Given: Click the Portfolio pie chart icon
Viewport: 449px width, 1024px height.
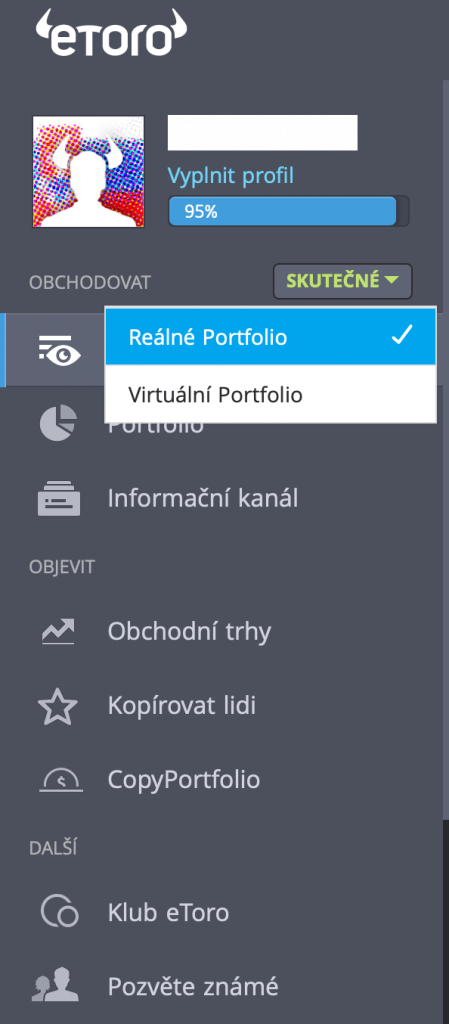Looking at the screenshot, I should (x=58, y=423).
